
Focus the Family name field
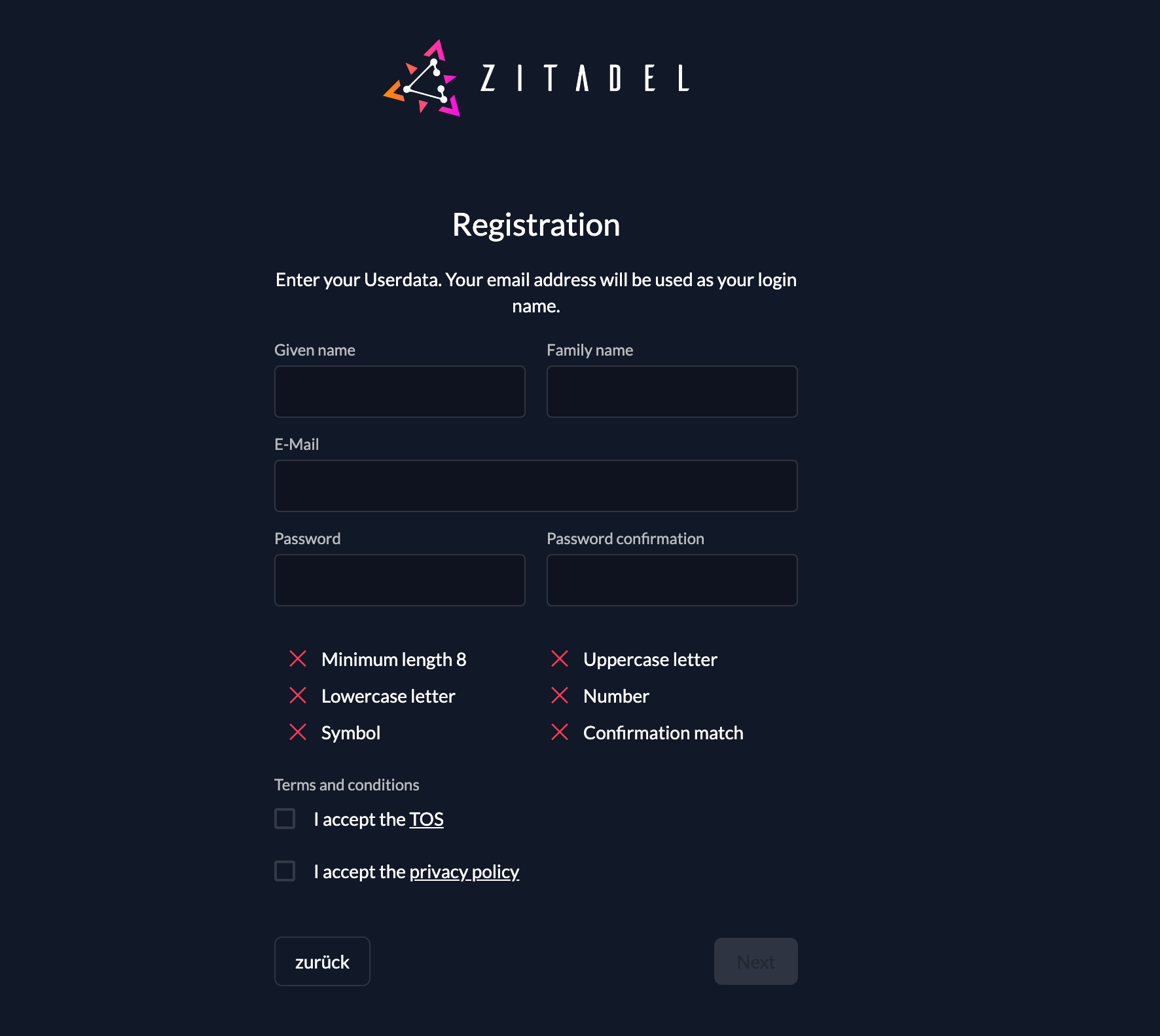672,392
